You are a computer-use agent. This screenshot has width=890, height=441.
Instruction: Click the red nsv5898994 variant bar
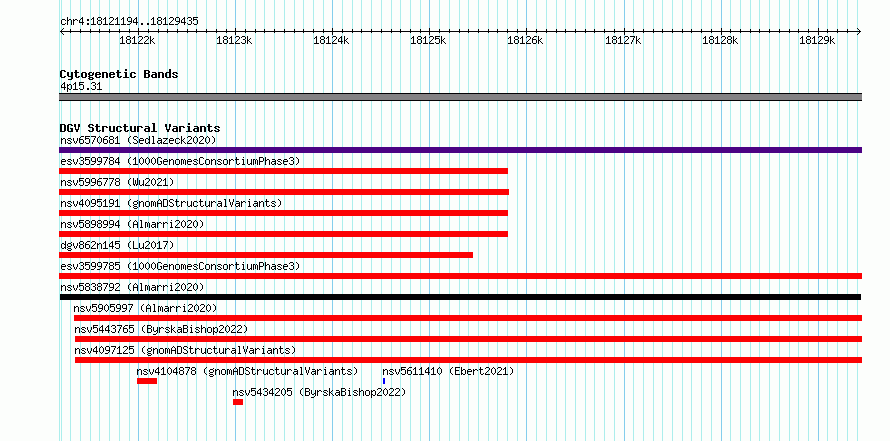[283, 234]
